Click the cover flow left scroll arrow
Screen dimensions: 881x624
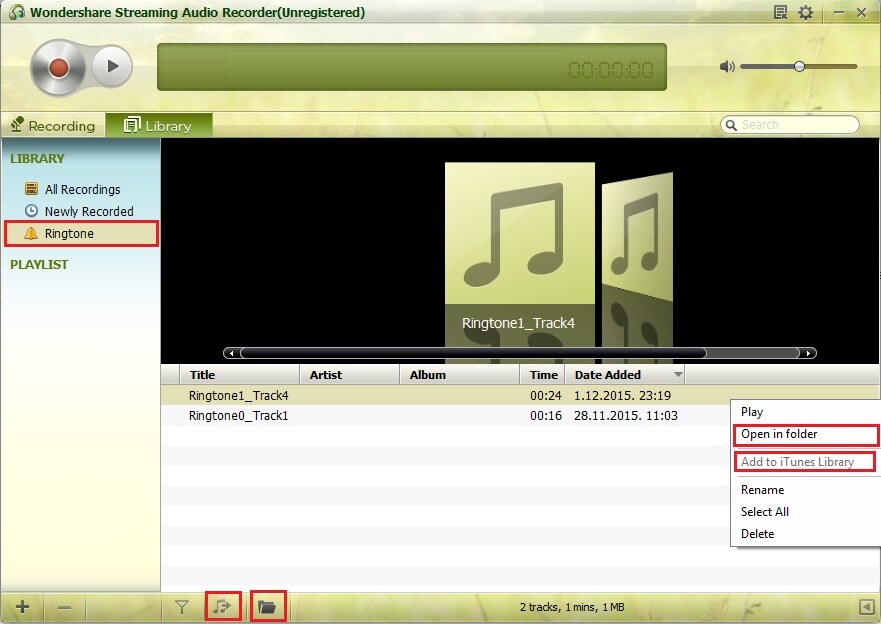coord(231,353)
